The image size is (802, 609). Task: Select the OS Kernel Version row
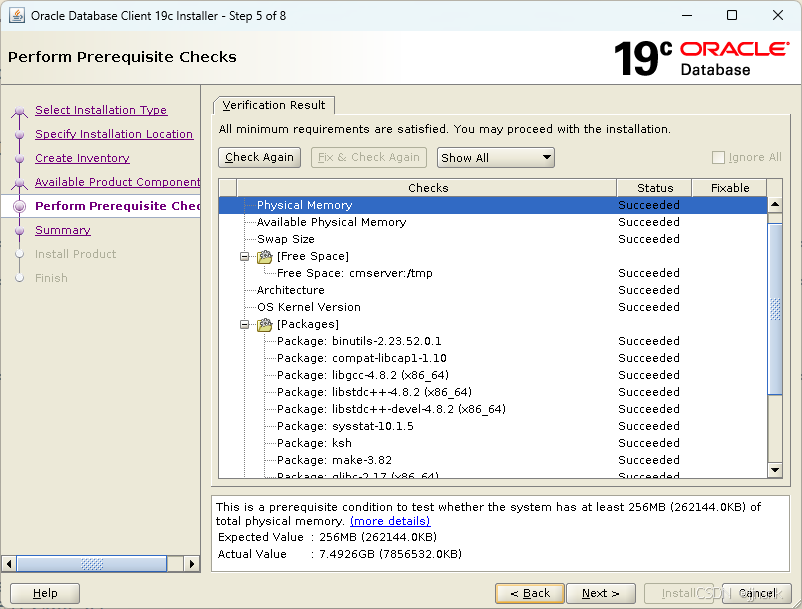pos(493,307)
